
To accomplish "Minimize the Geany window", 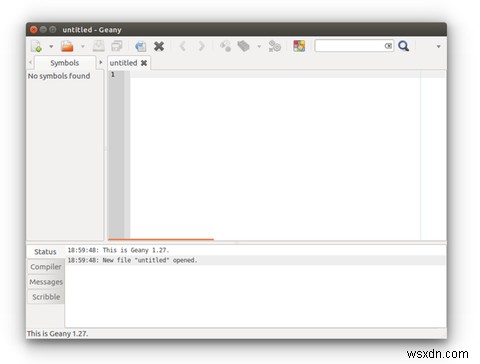I will tap(43, 30).
